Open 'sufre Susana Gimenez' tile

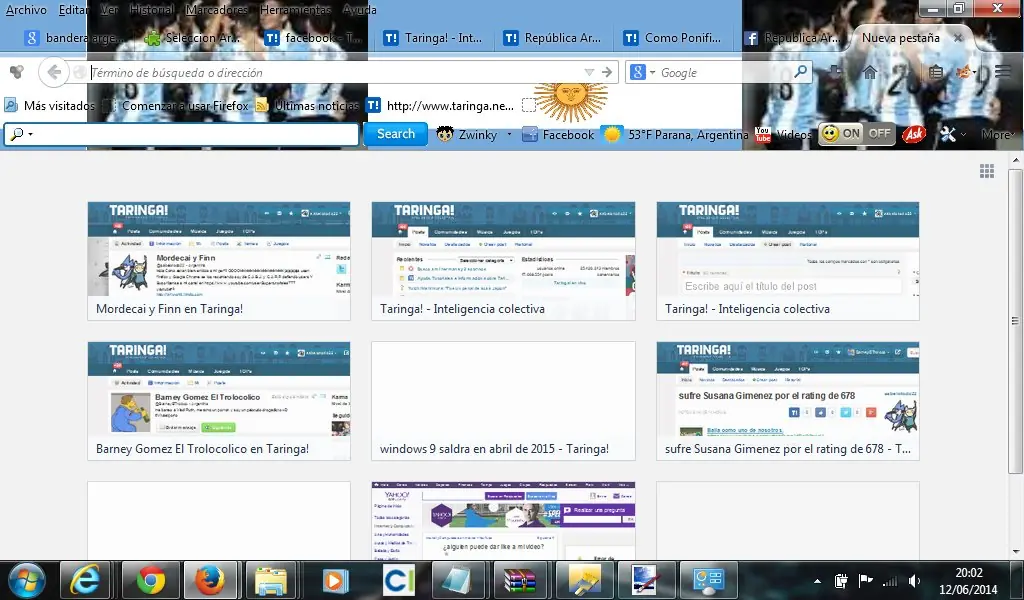coord(788,401)
